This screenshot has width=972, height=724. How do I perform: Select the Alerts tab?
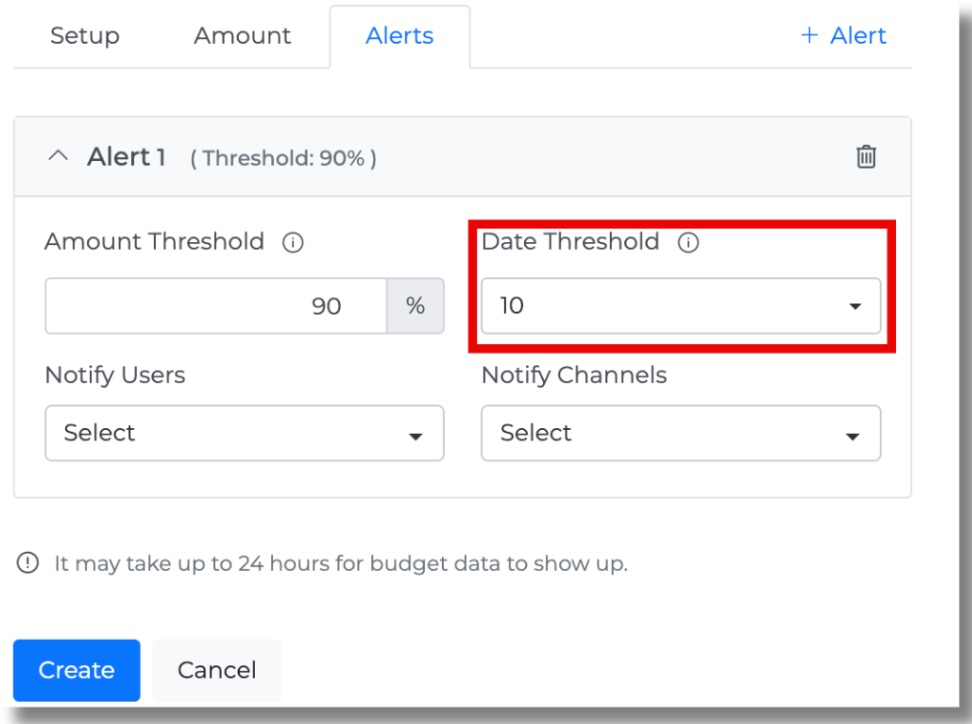coord(399,36)
